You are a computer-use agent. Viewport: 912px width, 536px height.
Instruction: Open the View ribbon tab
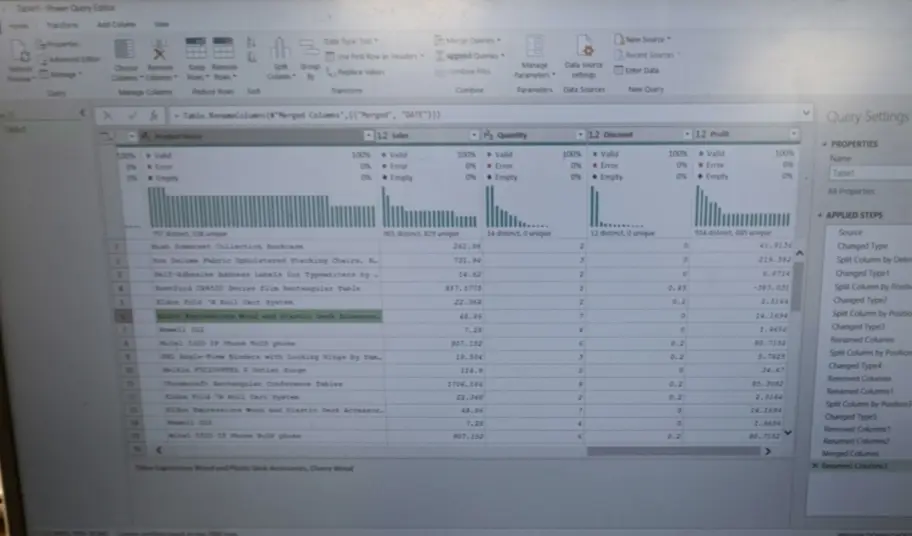161,24
